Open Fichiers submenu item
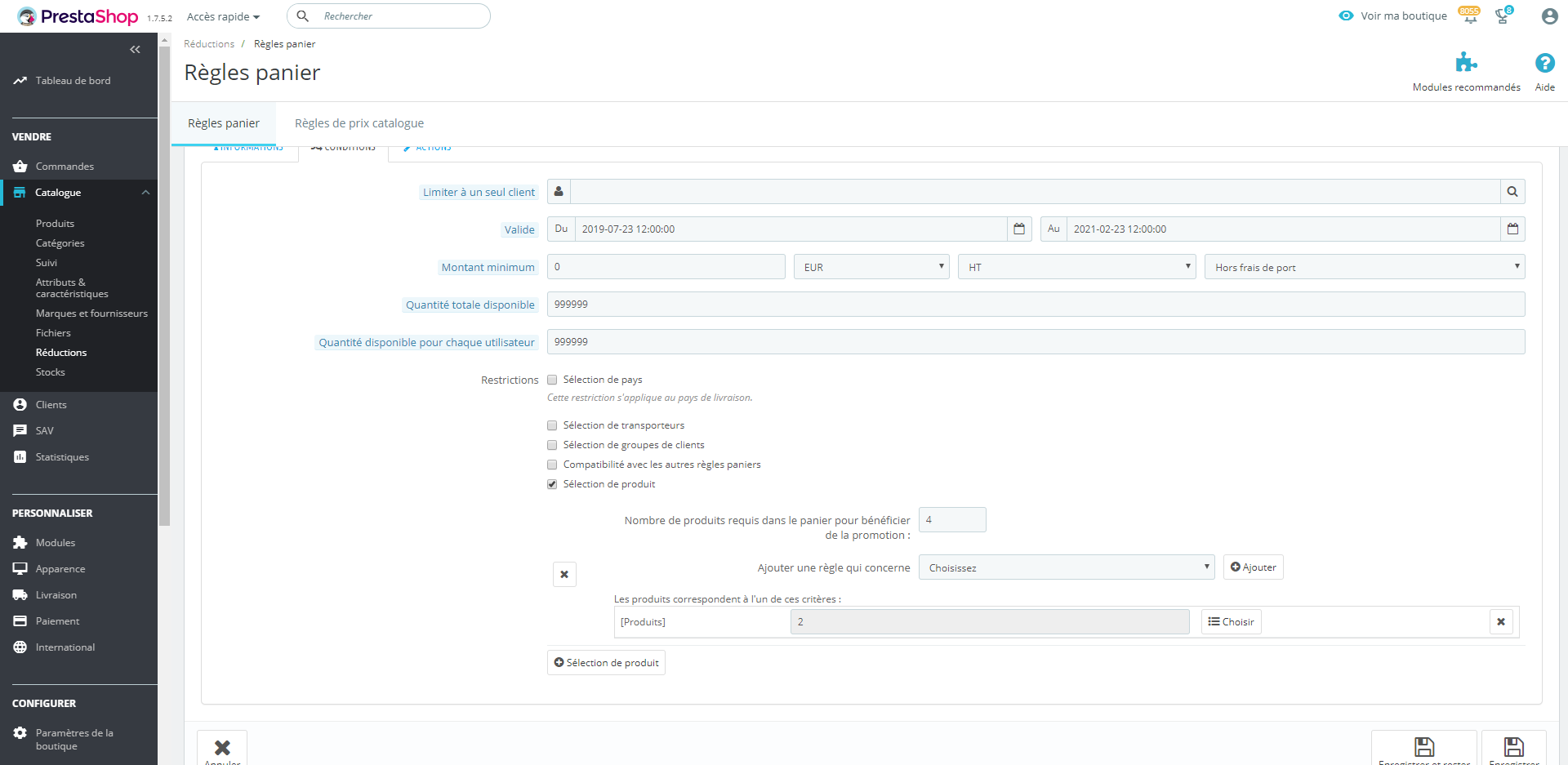1568x765 pixels. [53, 333]
